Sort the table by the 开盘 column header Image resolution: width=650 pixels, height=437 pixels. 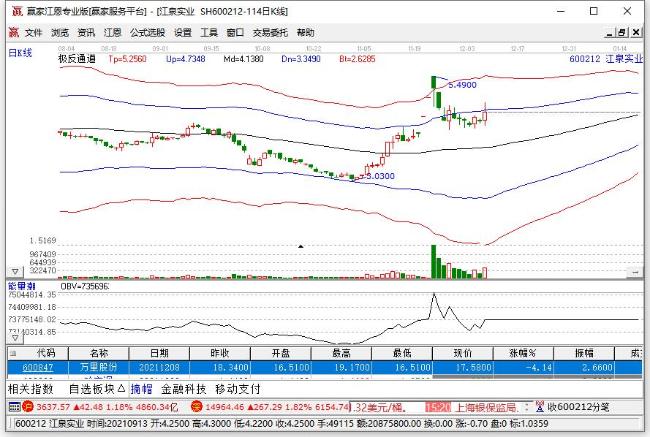point(281,353)
